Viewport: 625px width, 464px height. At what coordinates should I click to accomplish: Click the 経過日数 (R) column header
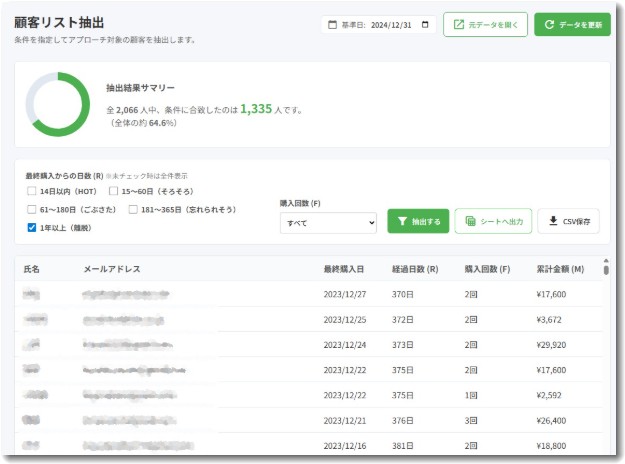point(415,269)
